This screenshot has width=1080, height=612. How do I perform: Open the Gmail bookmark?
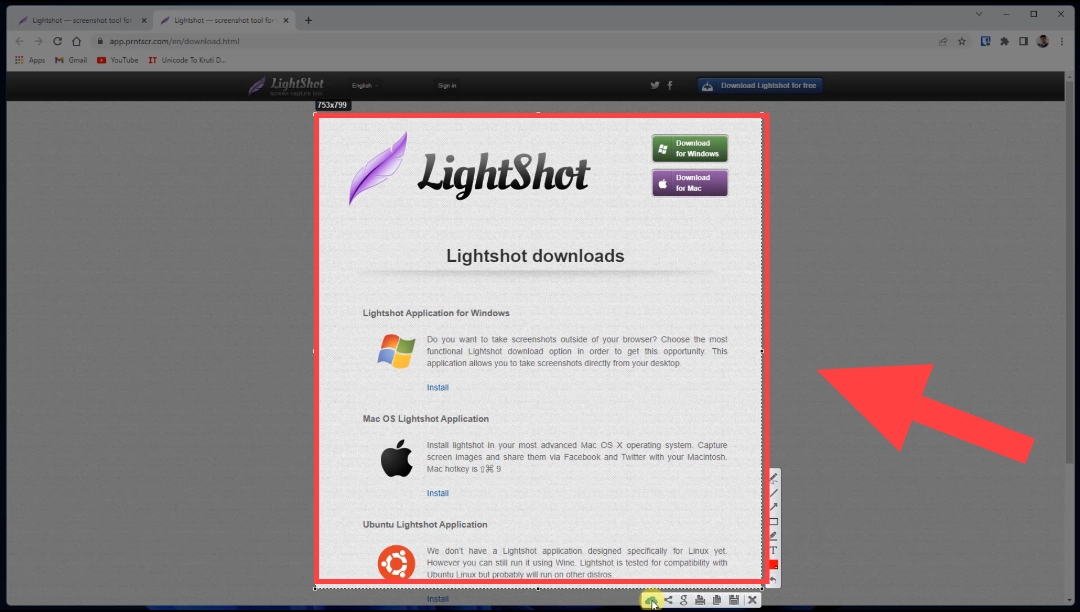tap(71, 61)
